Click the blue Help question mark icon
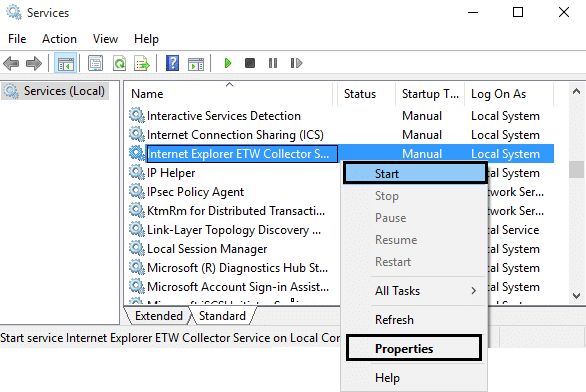Viewport: 586px width, 392px height. pos(172,63)
